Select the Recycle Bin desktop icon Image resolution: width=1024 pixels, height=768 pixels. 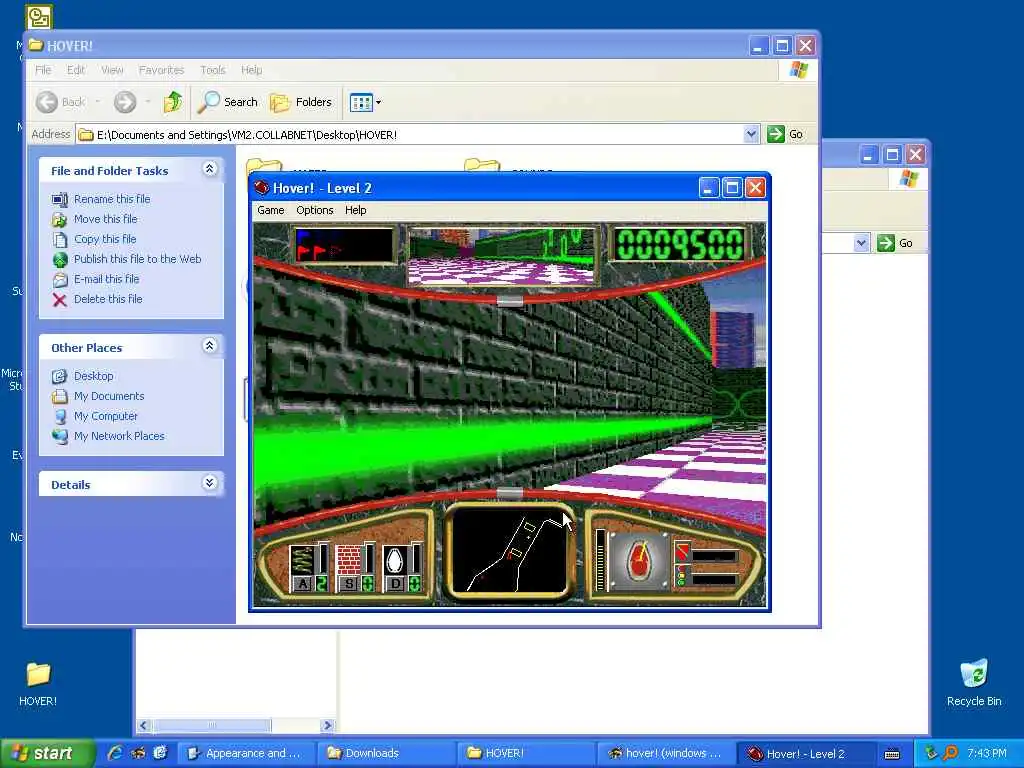pos(974,683)
